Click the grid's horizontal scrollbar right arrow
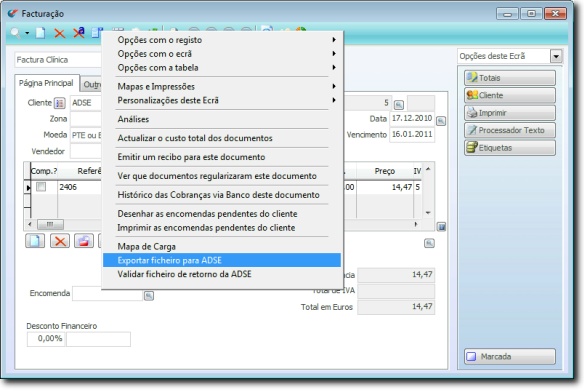The image size is (584, 391). pyautogui.click(x=416, y=224)
